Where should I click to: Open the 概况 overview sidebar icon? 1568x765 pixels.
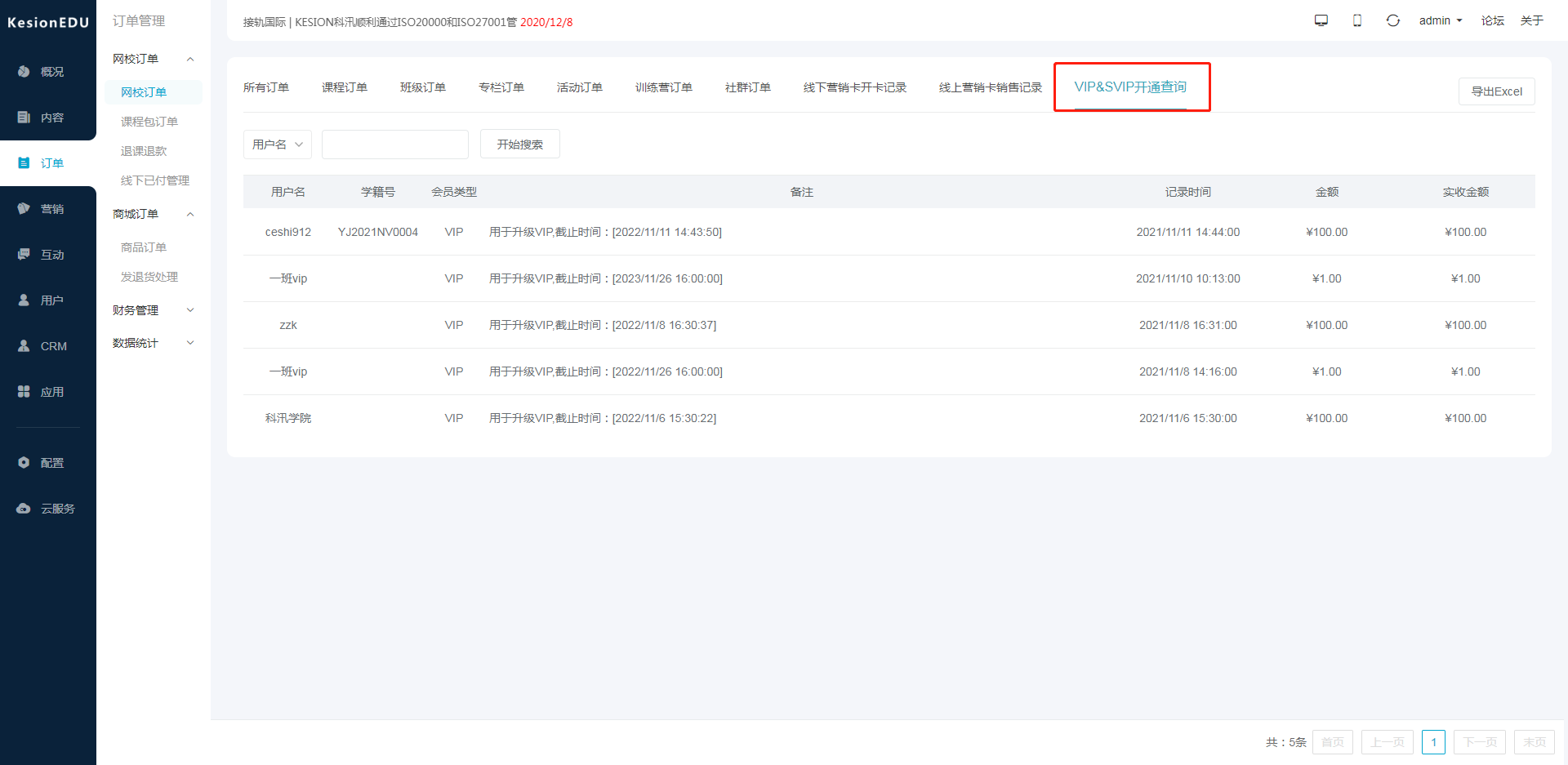[24, 72]
